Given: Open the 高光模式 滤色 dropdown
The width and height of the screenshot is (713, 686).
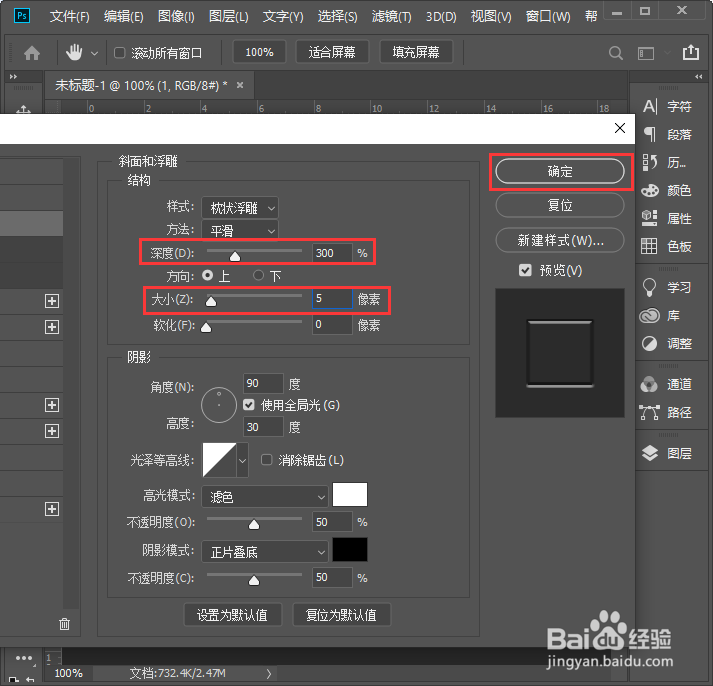Looking at the screenshot, I should tap(265, 496).
